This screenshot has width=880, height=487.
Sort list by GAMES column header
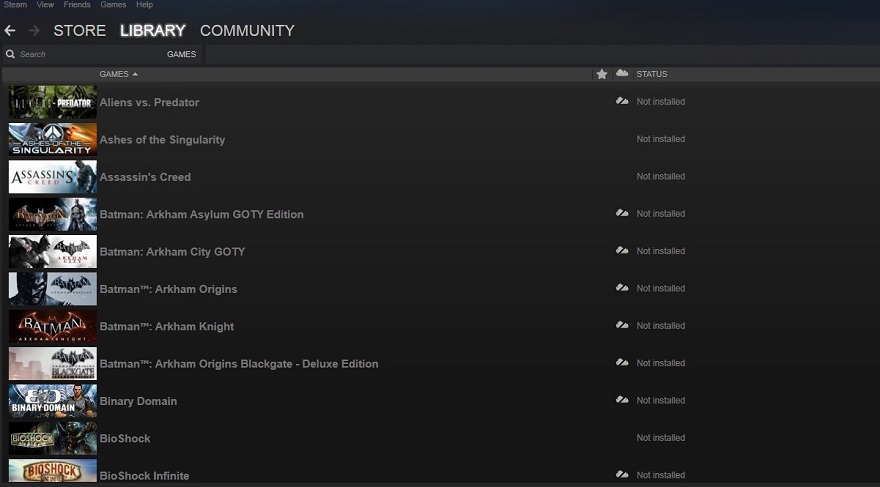click(118, 74)
